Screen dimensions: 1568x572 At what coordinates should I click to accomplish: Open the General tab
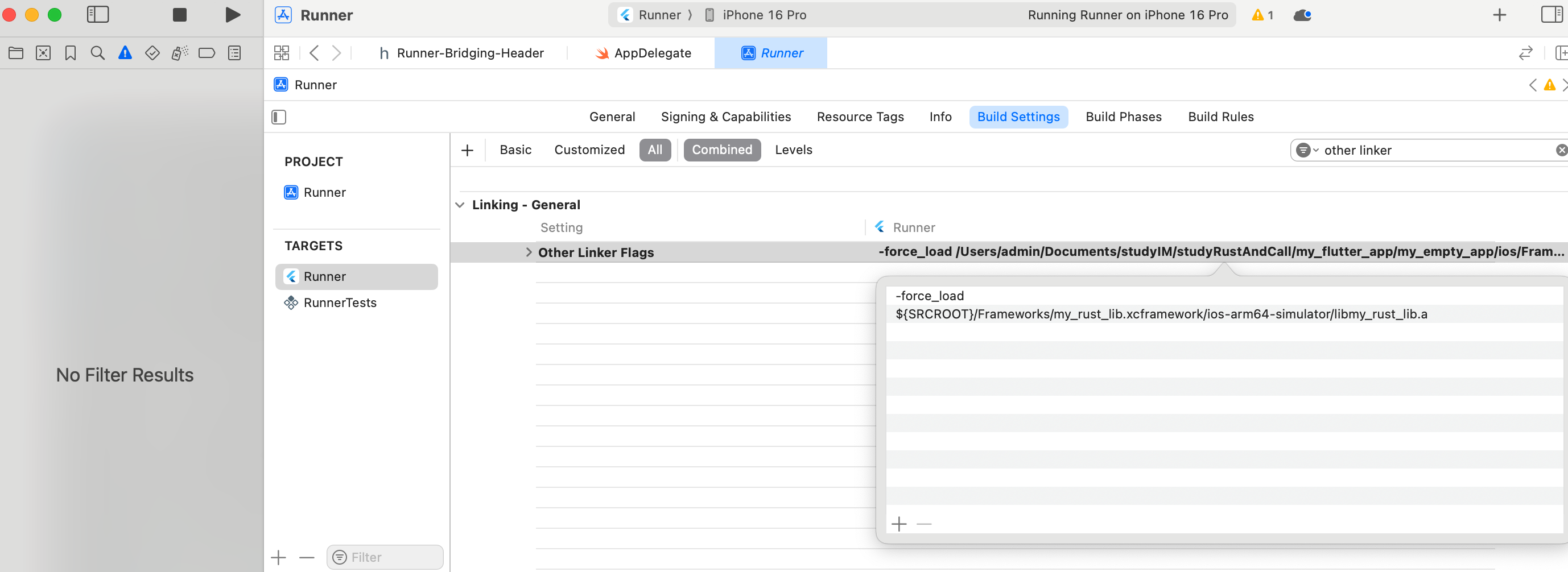612,117
